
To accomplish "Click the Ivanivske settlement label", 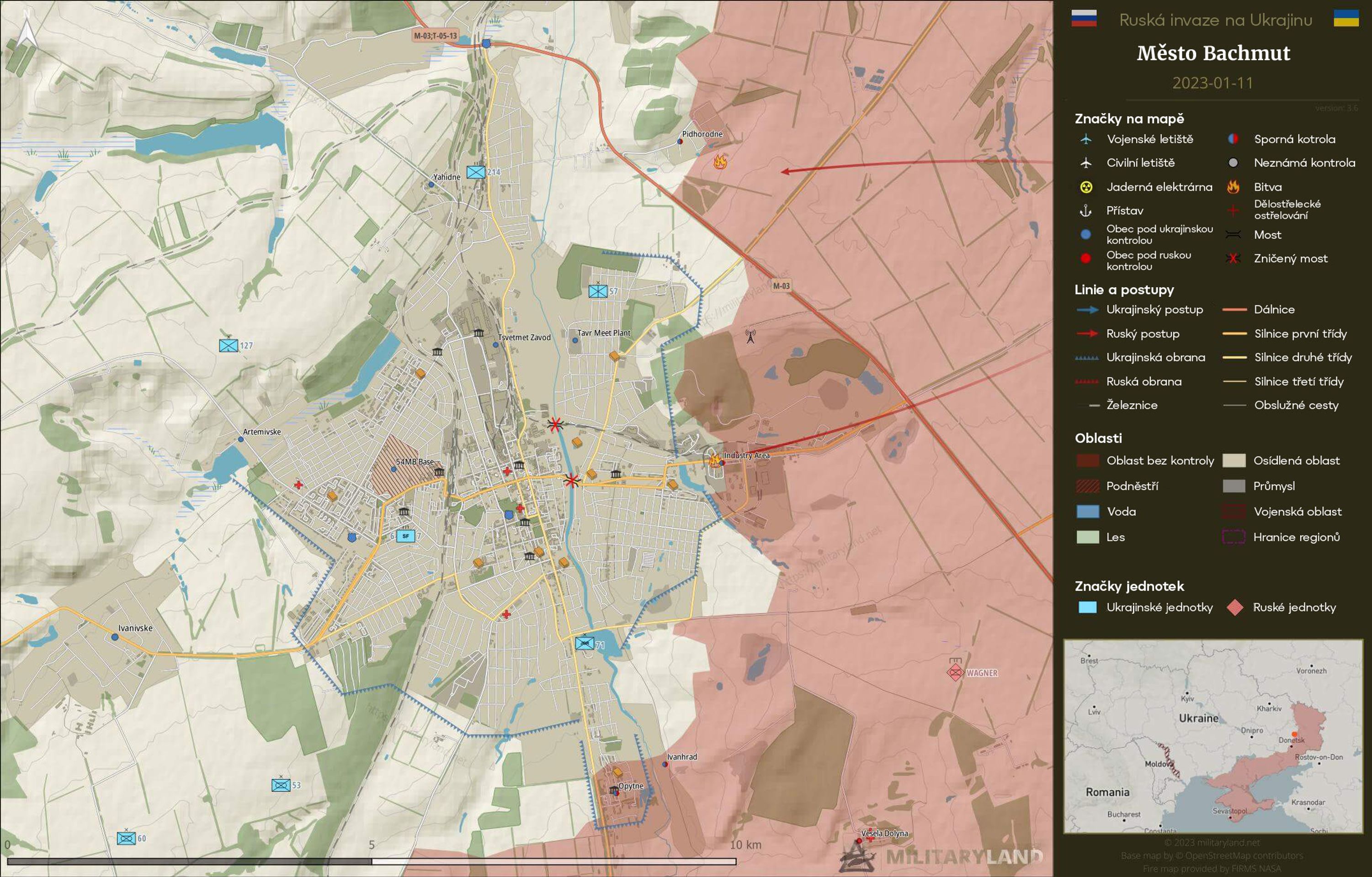I will (135, 628).
